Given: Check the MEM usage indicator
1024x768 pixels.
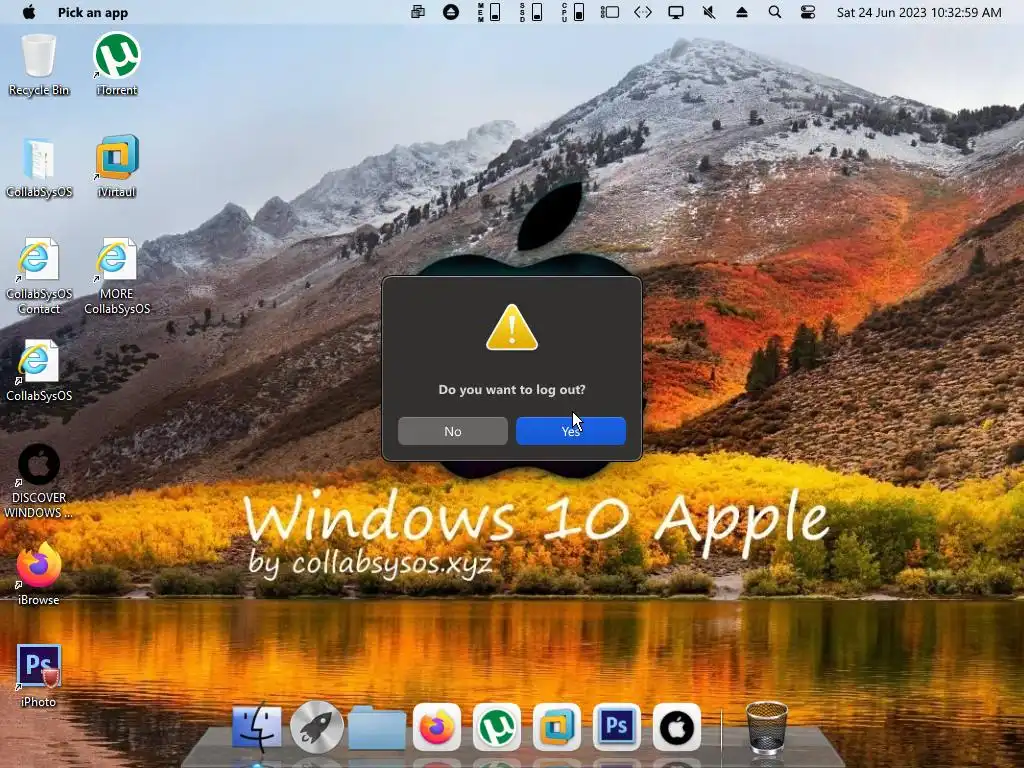Looking at the screenshot, I should click(x=489, y=12).
